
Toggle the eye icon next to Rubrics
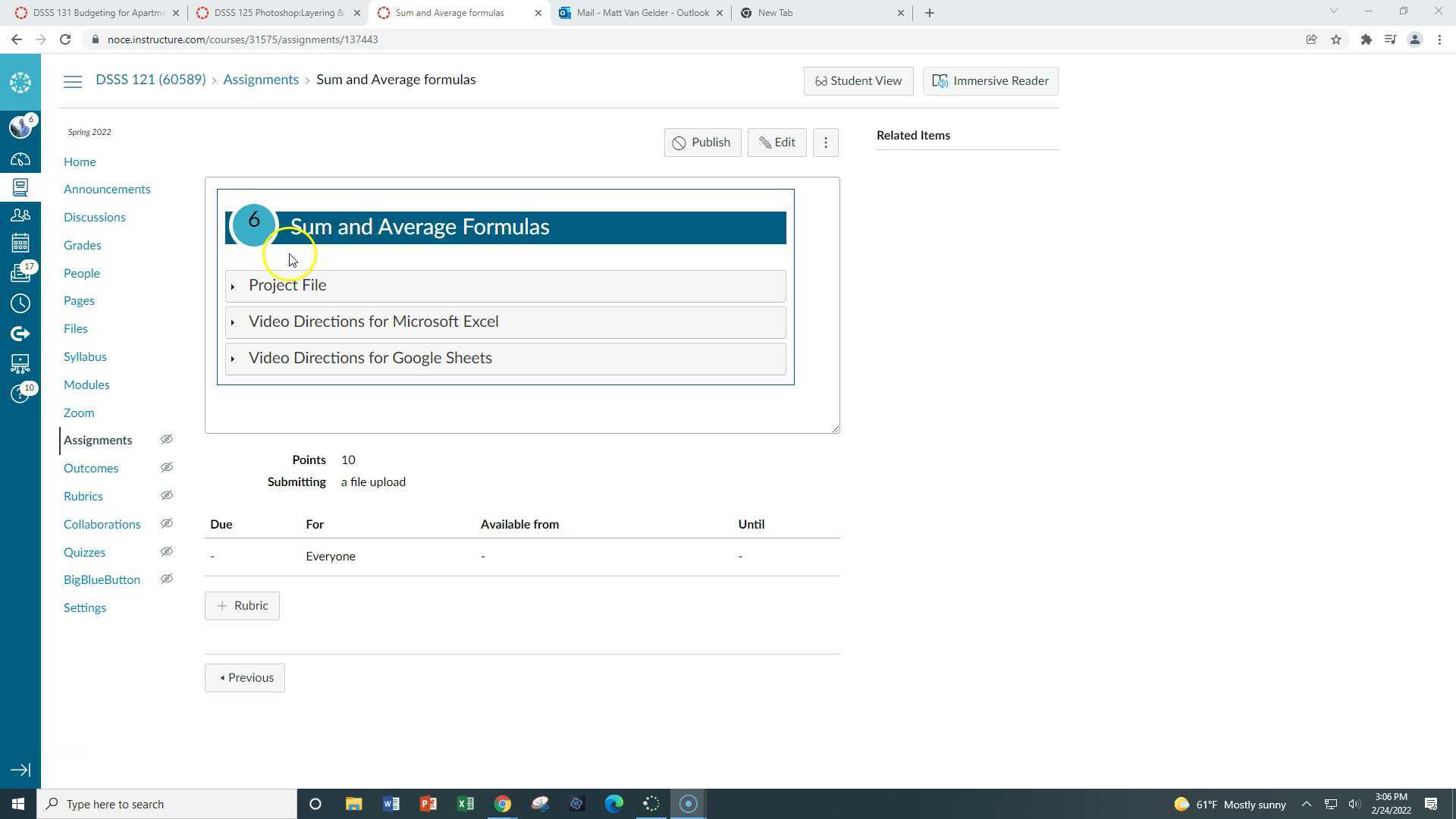(167, 496)
